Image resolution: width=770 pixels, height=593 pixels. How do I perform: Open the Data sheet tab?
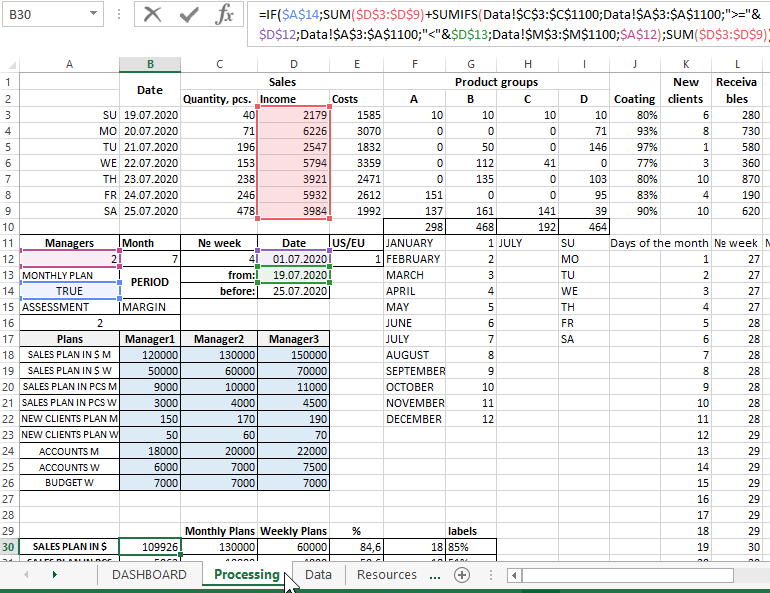[x=318, y=575]
